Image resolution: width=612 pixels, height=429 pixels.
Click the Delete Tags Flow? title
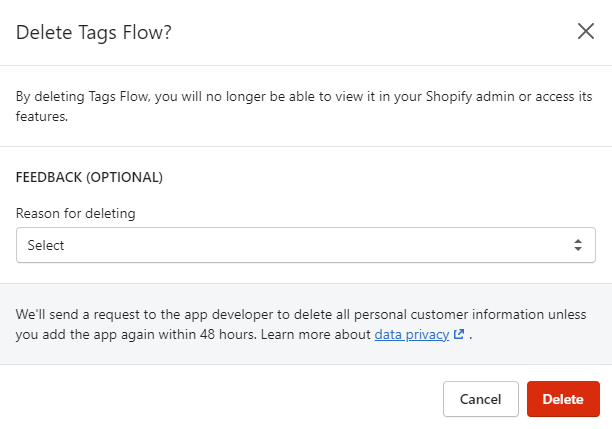(x=94, y=32)
